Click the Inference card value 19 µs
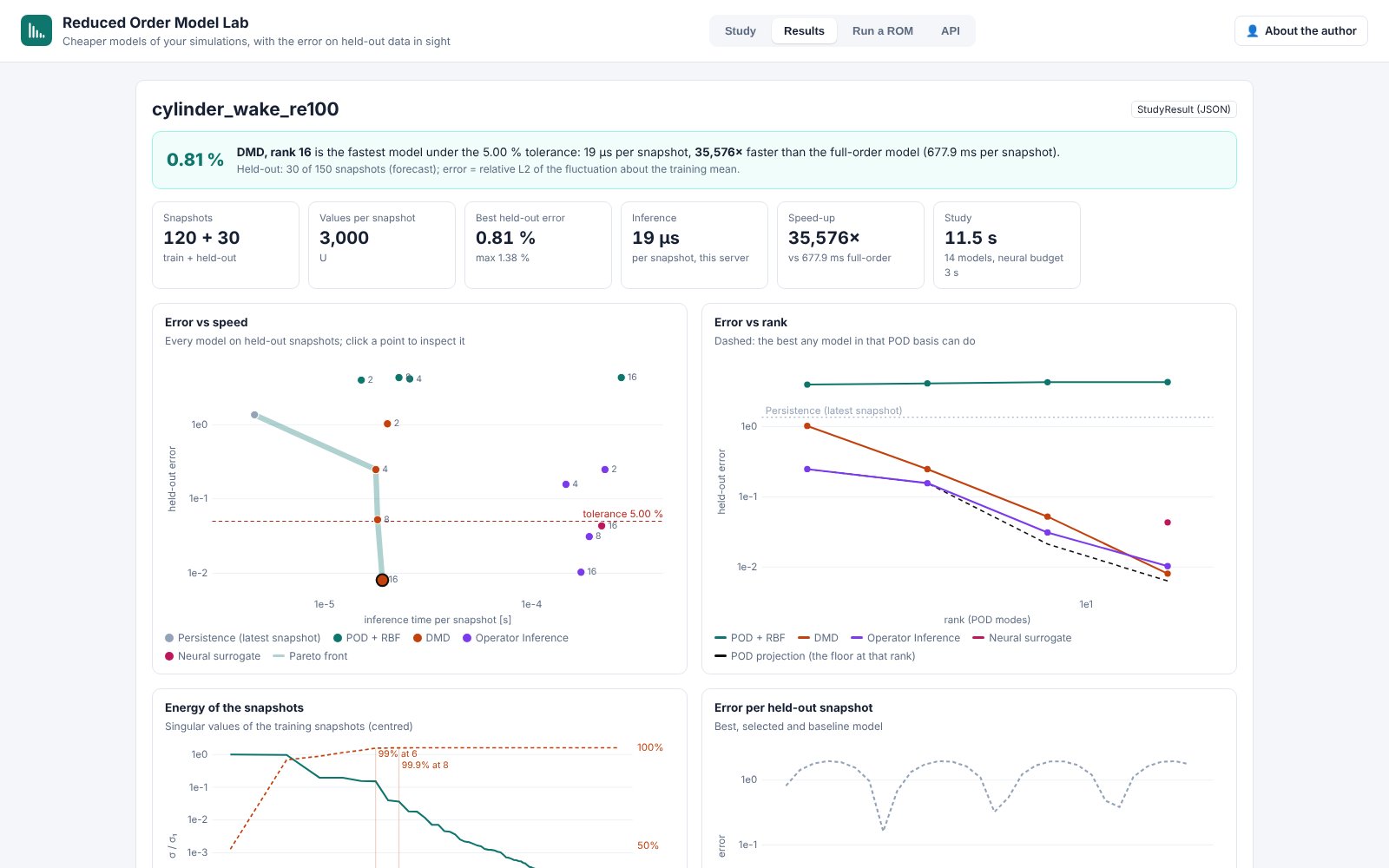 click(655, 238)
